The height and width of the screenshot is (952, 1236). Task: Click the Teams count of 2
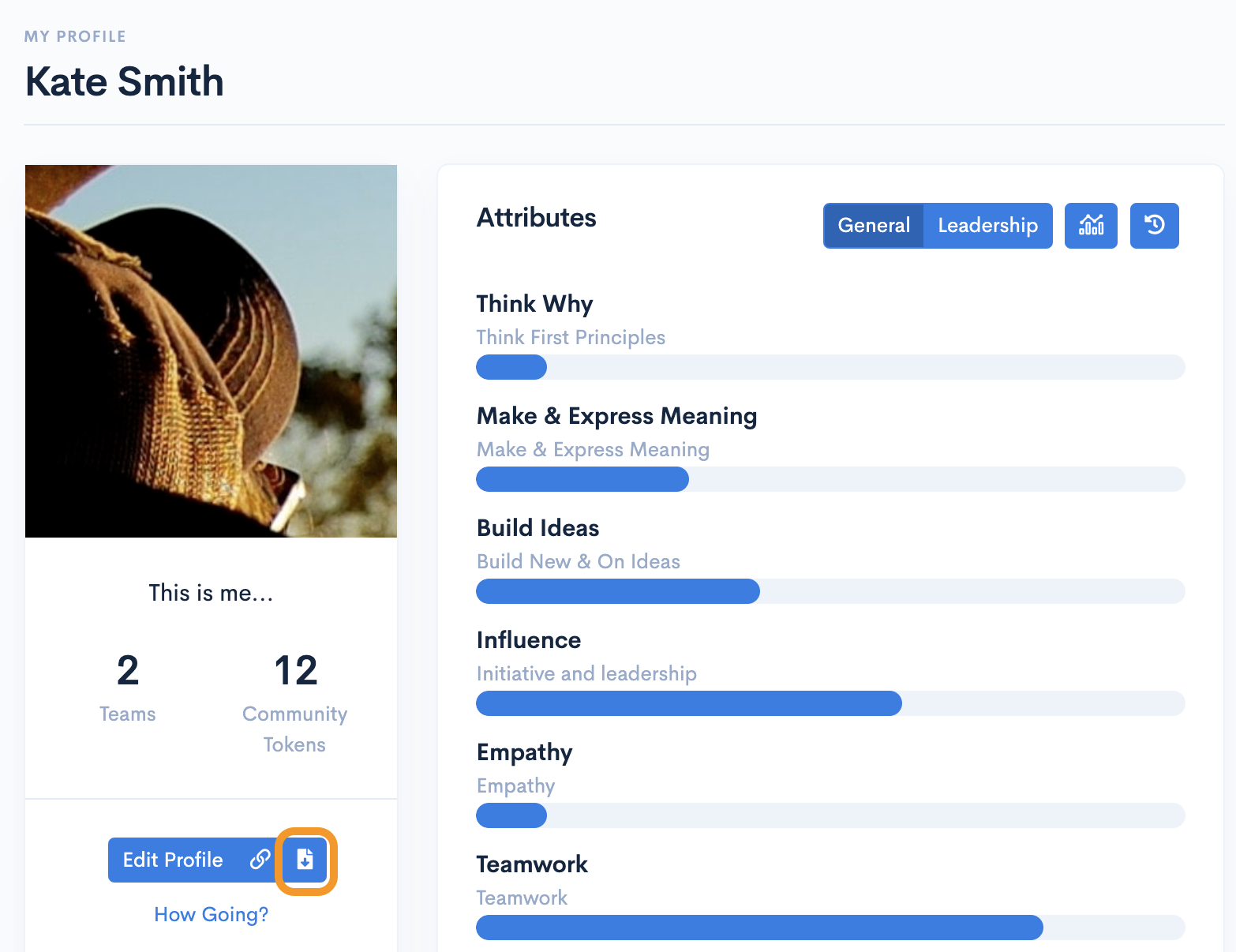click(128, 671)
